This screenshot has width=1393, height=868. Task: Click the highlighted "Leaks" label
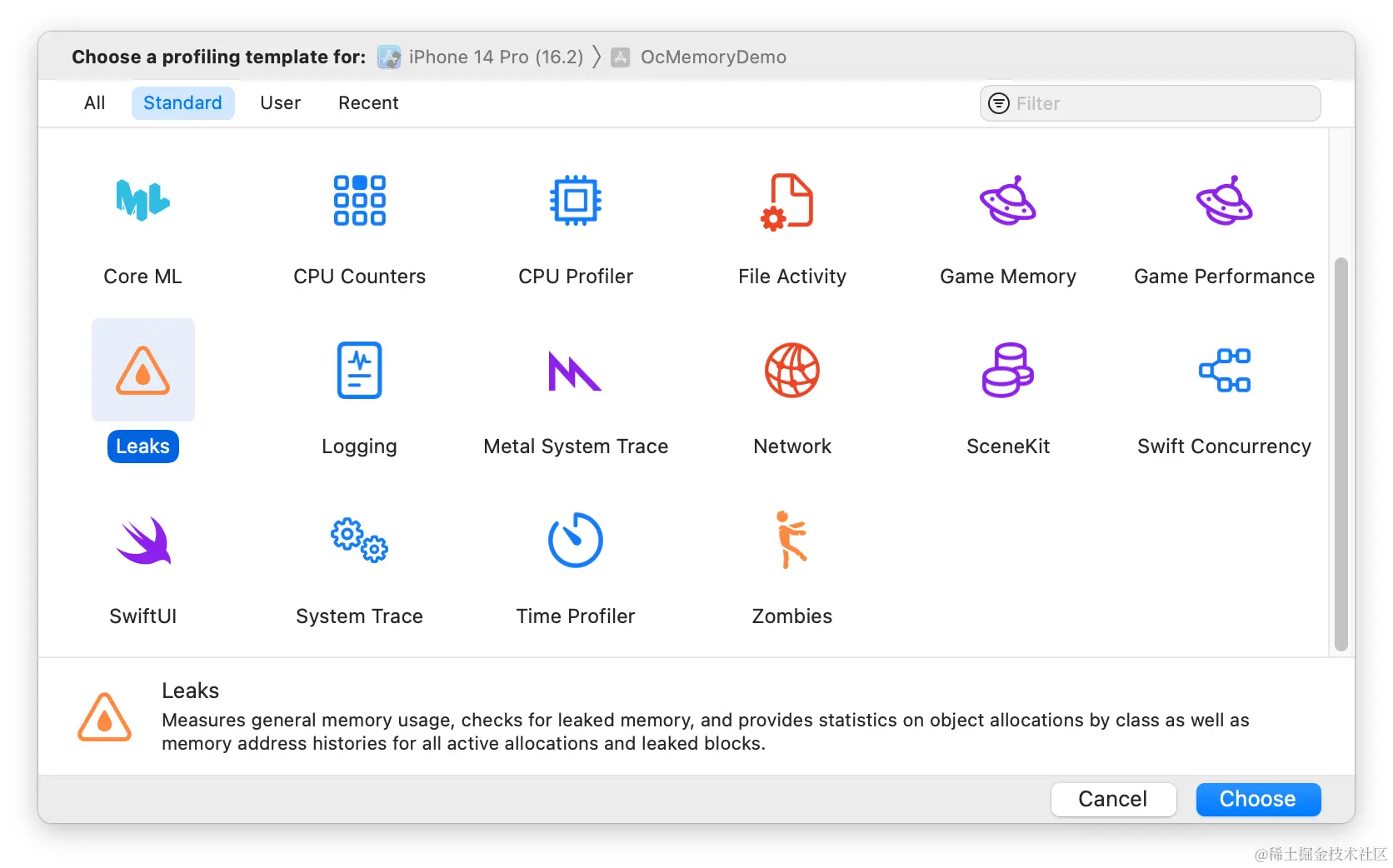pyautogui.click(x=142, y=446)
